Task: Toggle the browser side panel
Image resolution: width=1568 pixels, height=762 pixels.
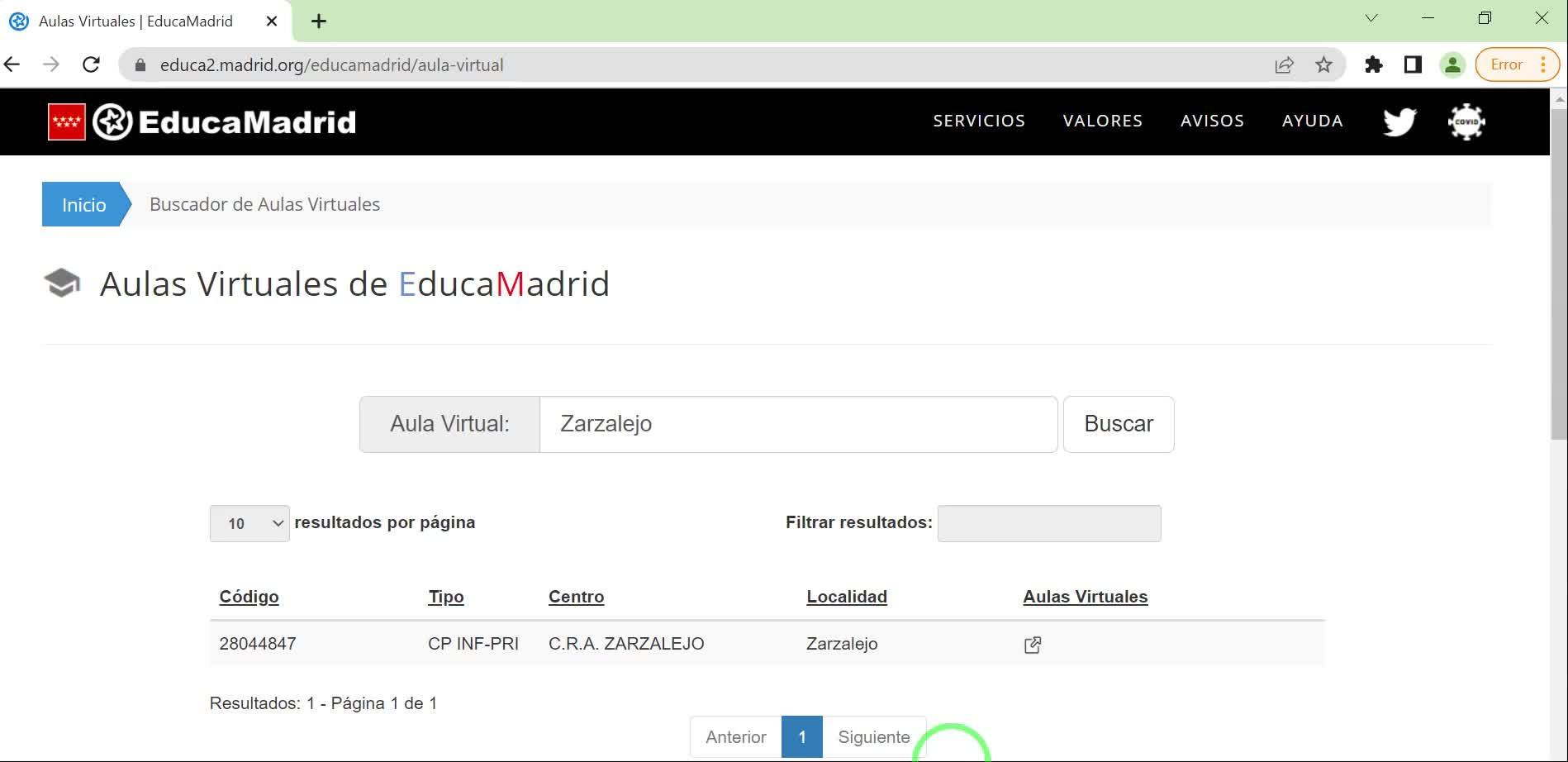Action: click(1413, 65)
